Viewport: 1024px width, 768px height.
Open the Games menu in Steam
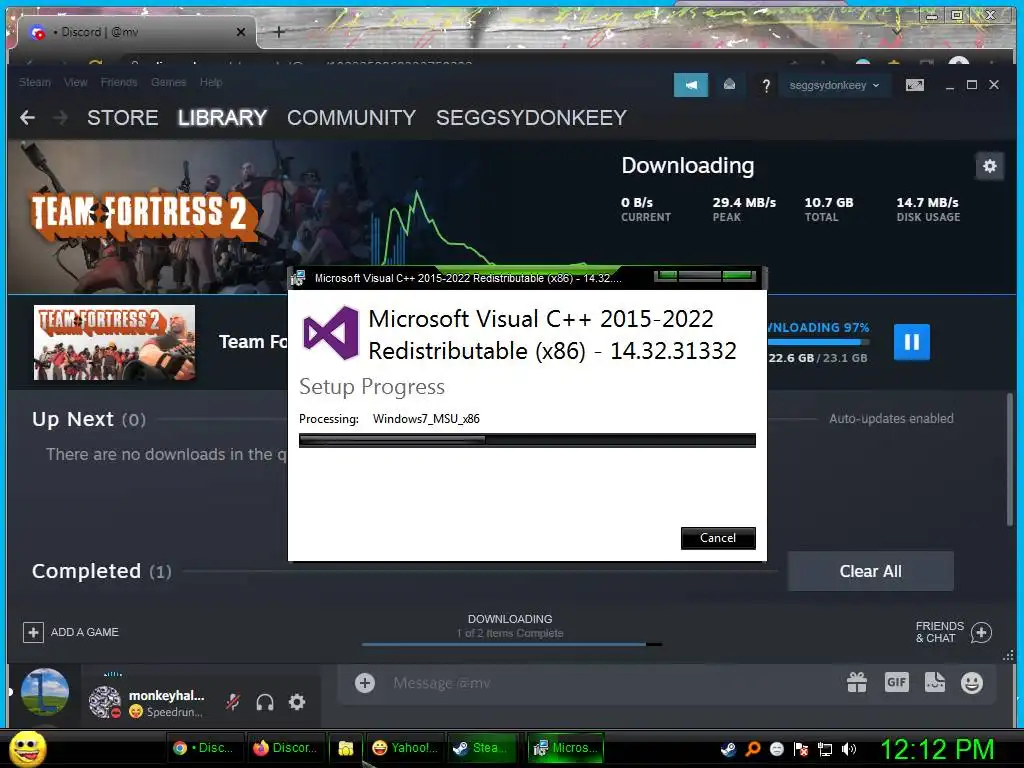coord(168,82)
